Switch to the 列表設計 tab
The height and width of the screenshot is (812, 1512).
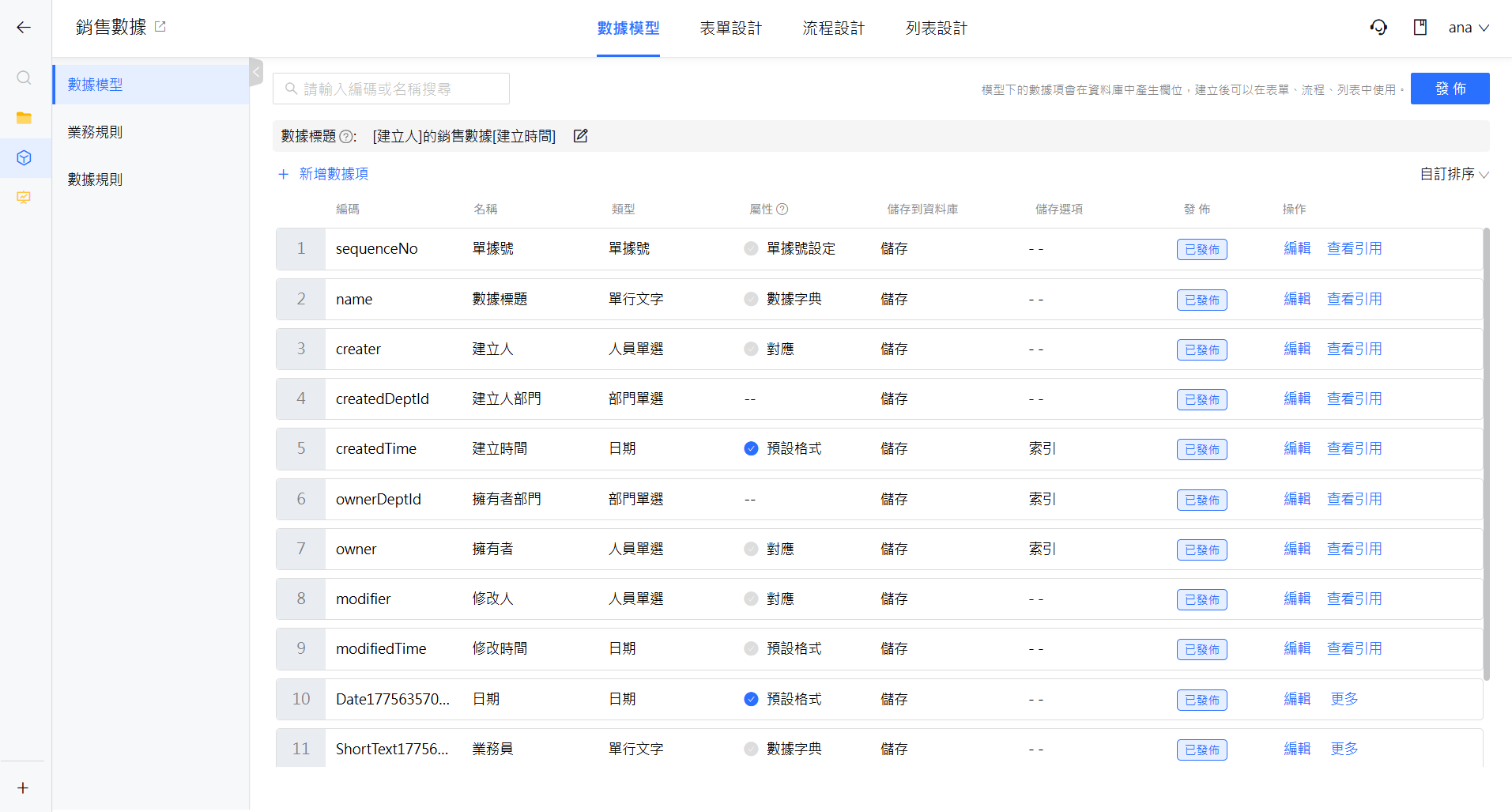(937, 28)
